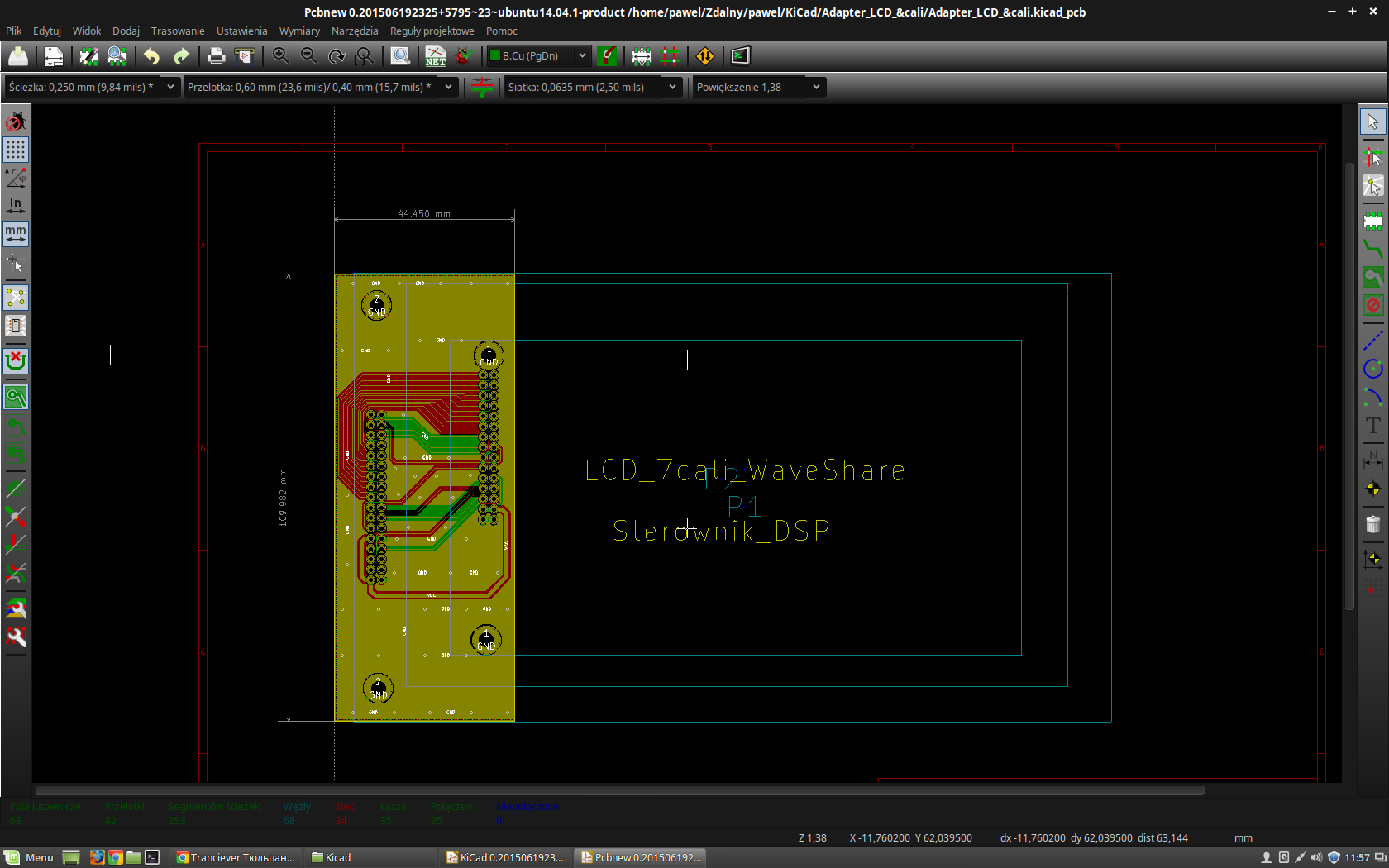The width and height of the screenshot is (1389, 868).
Task: Toggle grid visibility on left toolbar
Action: point(16,150)
